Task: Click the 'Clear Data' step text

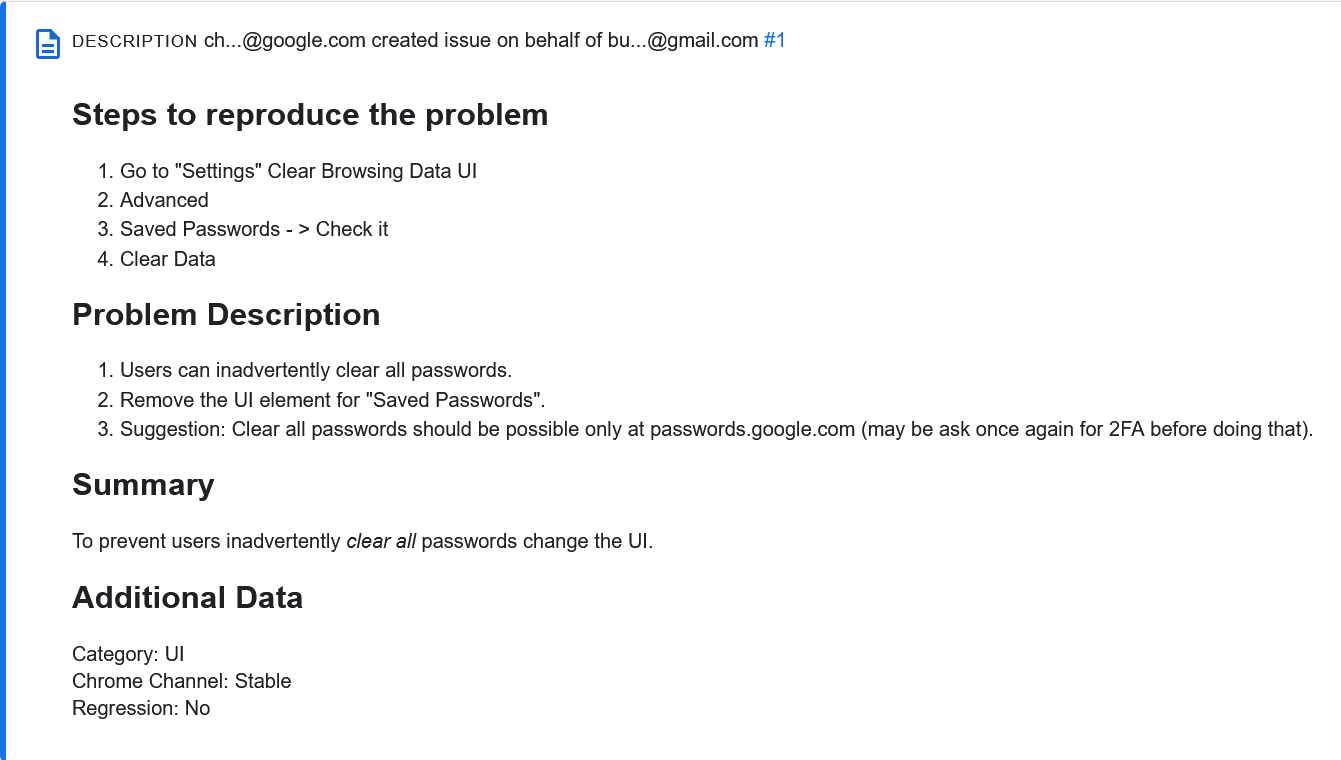Action: coord(168,259)
